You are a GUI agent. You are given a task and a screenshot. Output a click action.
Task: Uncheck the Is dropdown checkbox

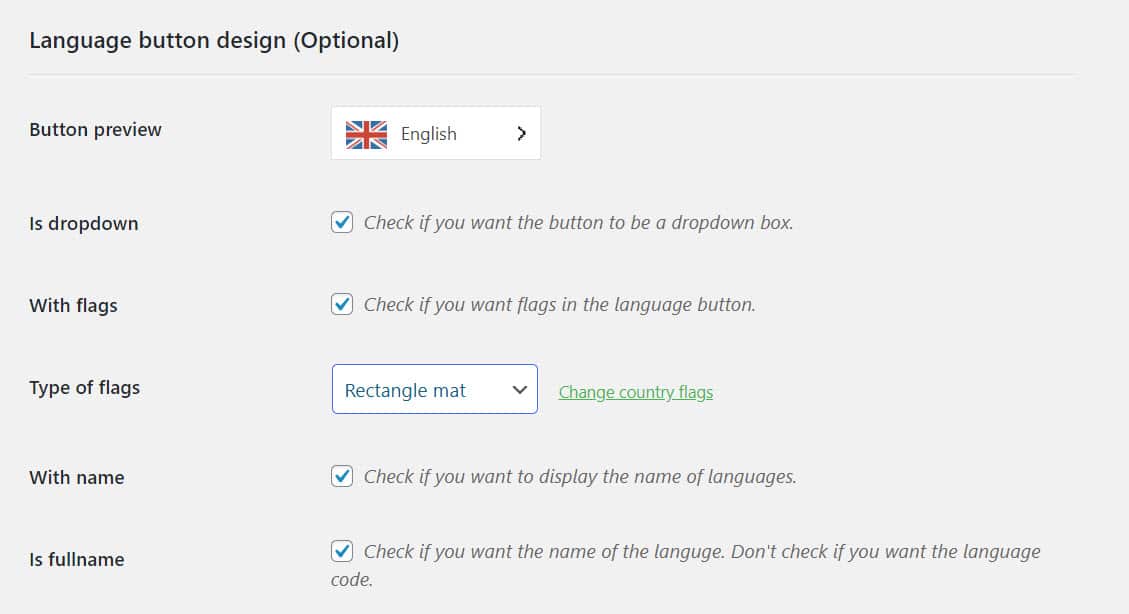tap(341, 222)
